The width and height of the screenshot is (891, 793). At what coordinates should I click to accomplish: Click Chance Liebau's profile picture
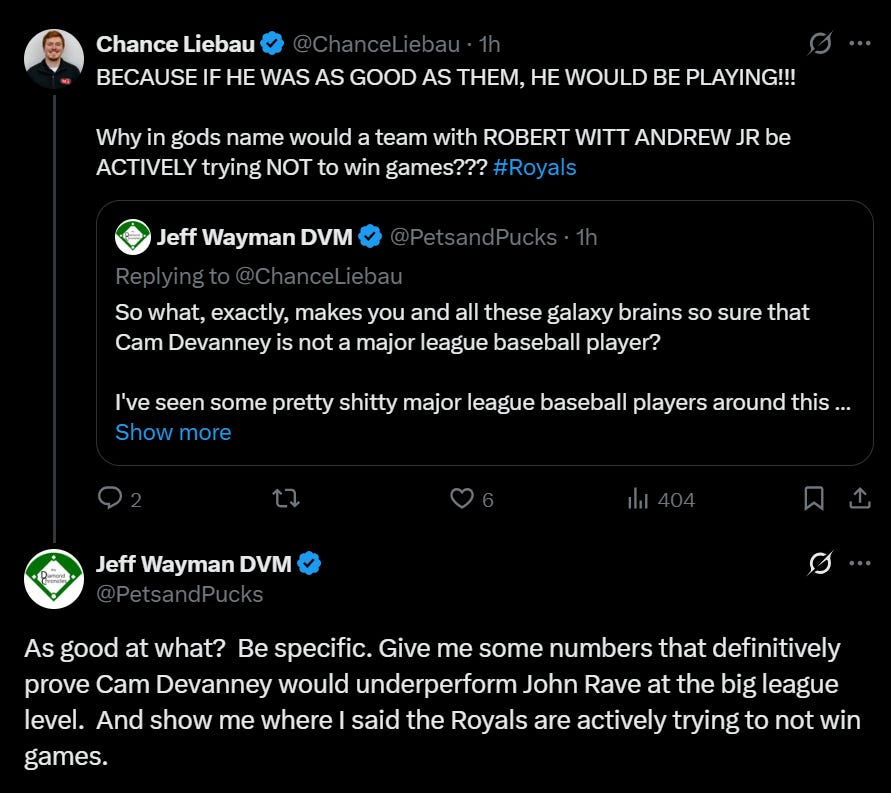click(54, 60)
